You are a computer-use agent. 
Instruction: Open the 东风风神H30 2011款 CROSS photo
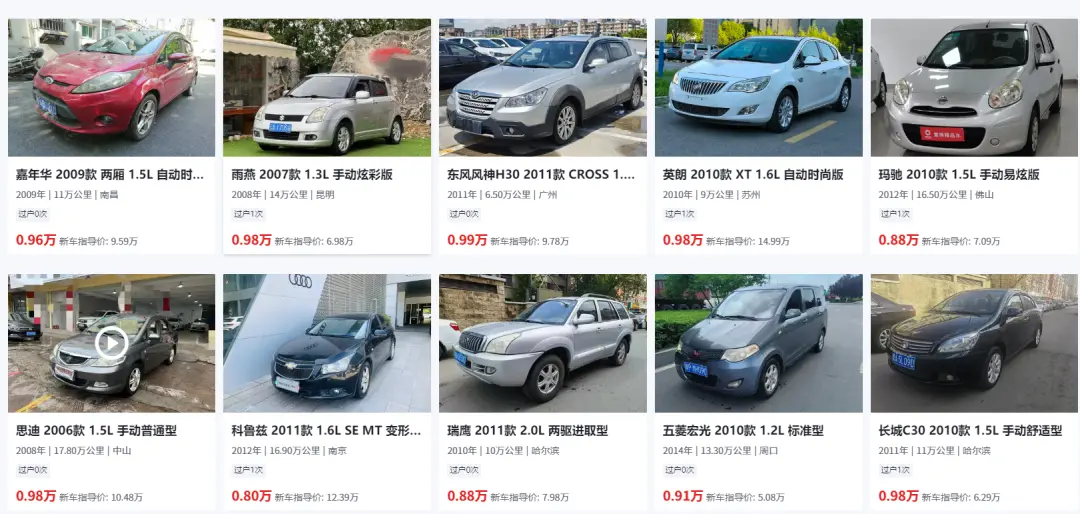pyautogui.click(x=543, y=88)
